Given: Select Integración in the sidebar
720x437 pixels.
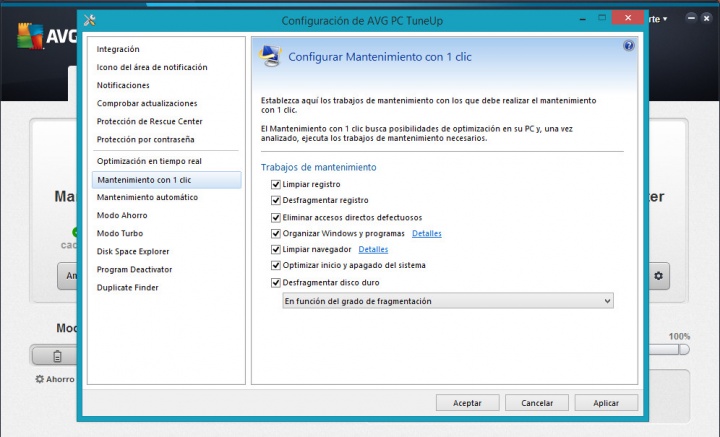Looking at the screenshot, I should 118,49.
